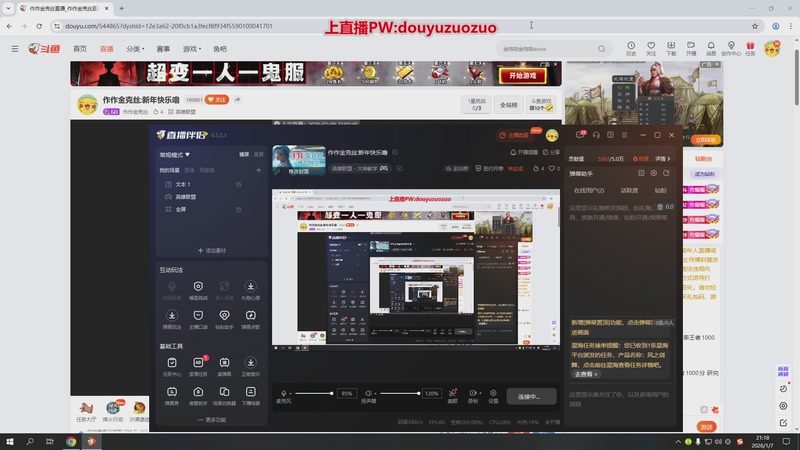800x450 pixels.
Task: Switch to 钻粉 tab in 弹幕助手
Action: [661, 190]
